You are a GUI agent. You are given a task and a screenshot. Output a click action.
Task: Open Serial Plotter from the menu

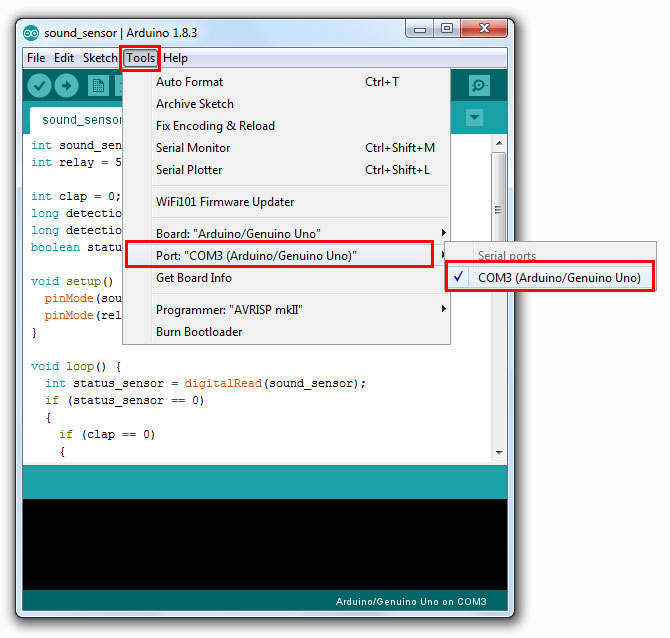[286, 170]
